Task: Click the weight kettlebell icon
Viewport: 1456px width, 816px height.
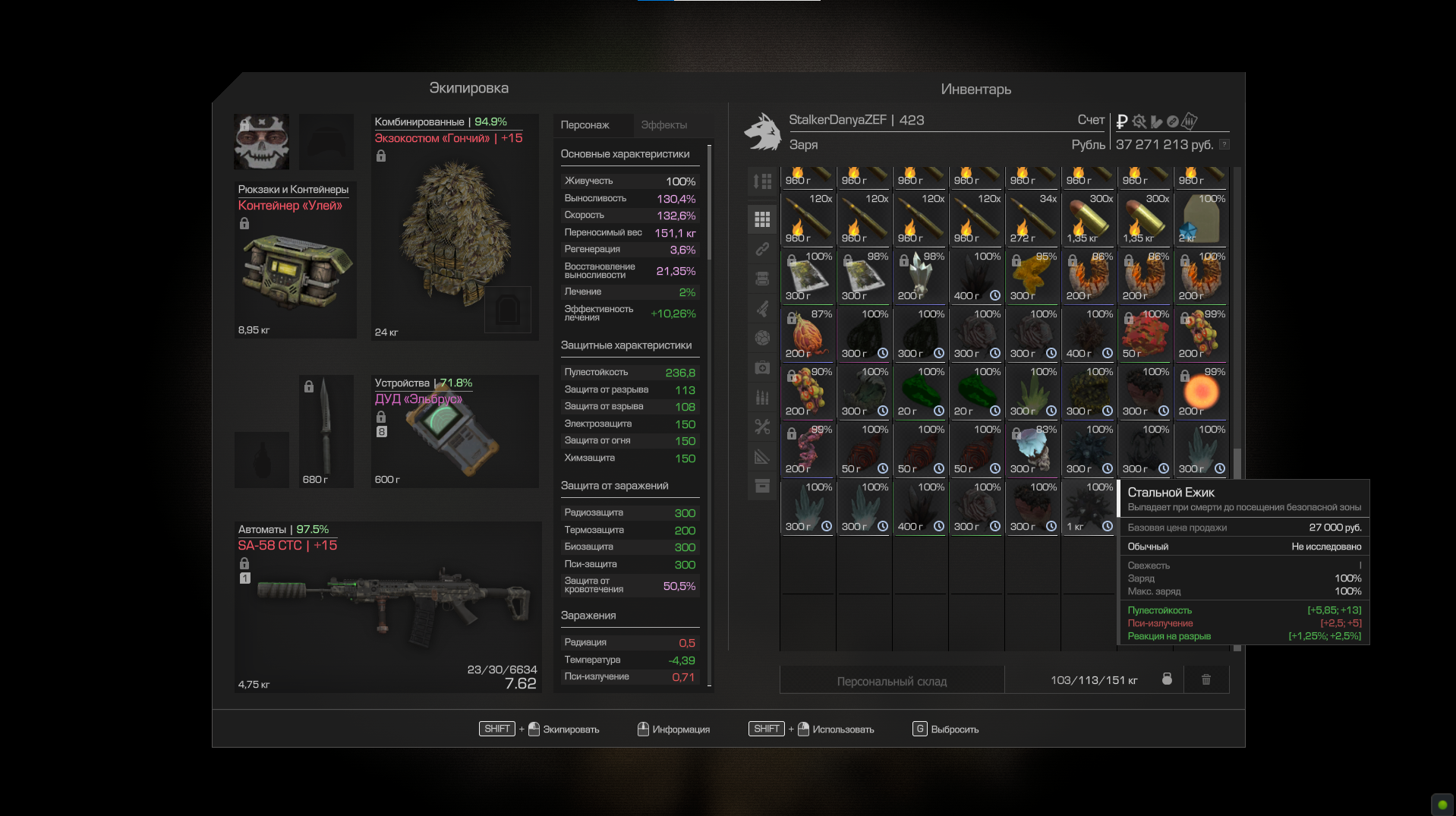Action: tap(1167, 679)
